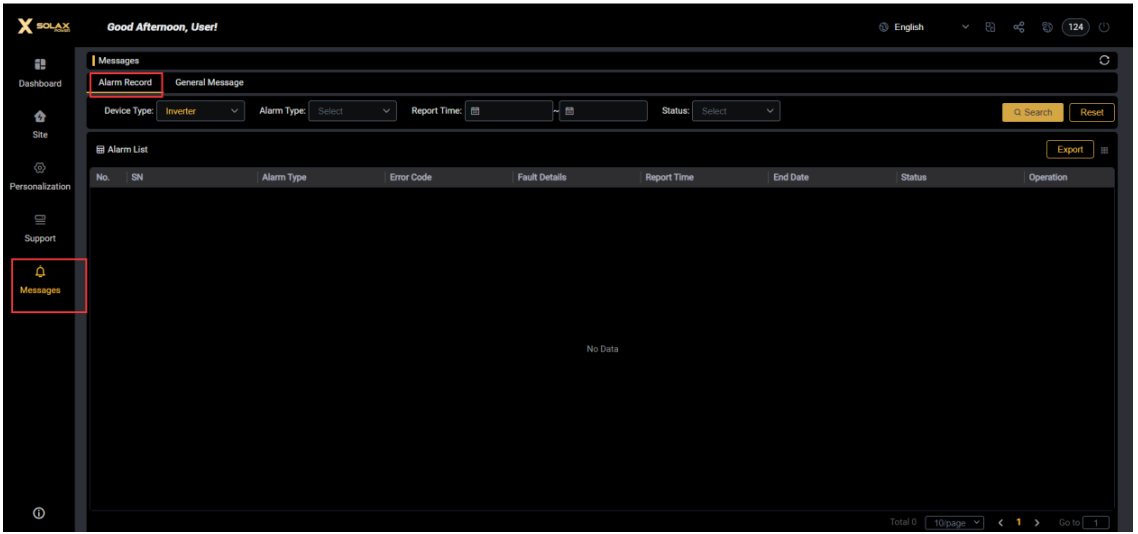The width and height of the screenshot is (1138, 534).
Task: Open the Alarm Type dropdown
Action: (x=352, y=111)
